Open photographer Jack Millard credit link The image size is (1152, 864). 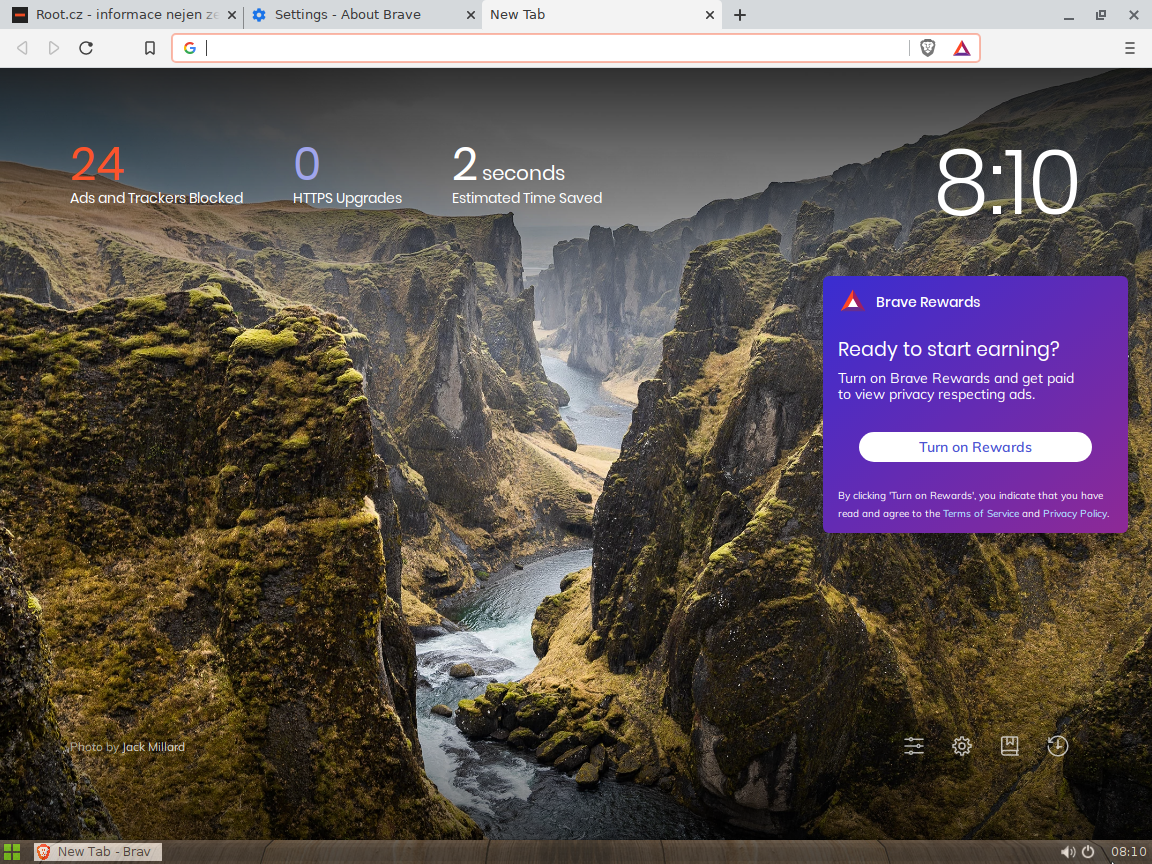pos(154,746)
